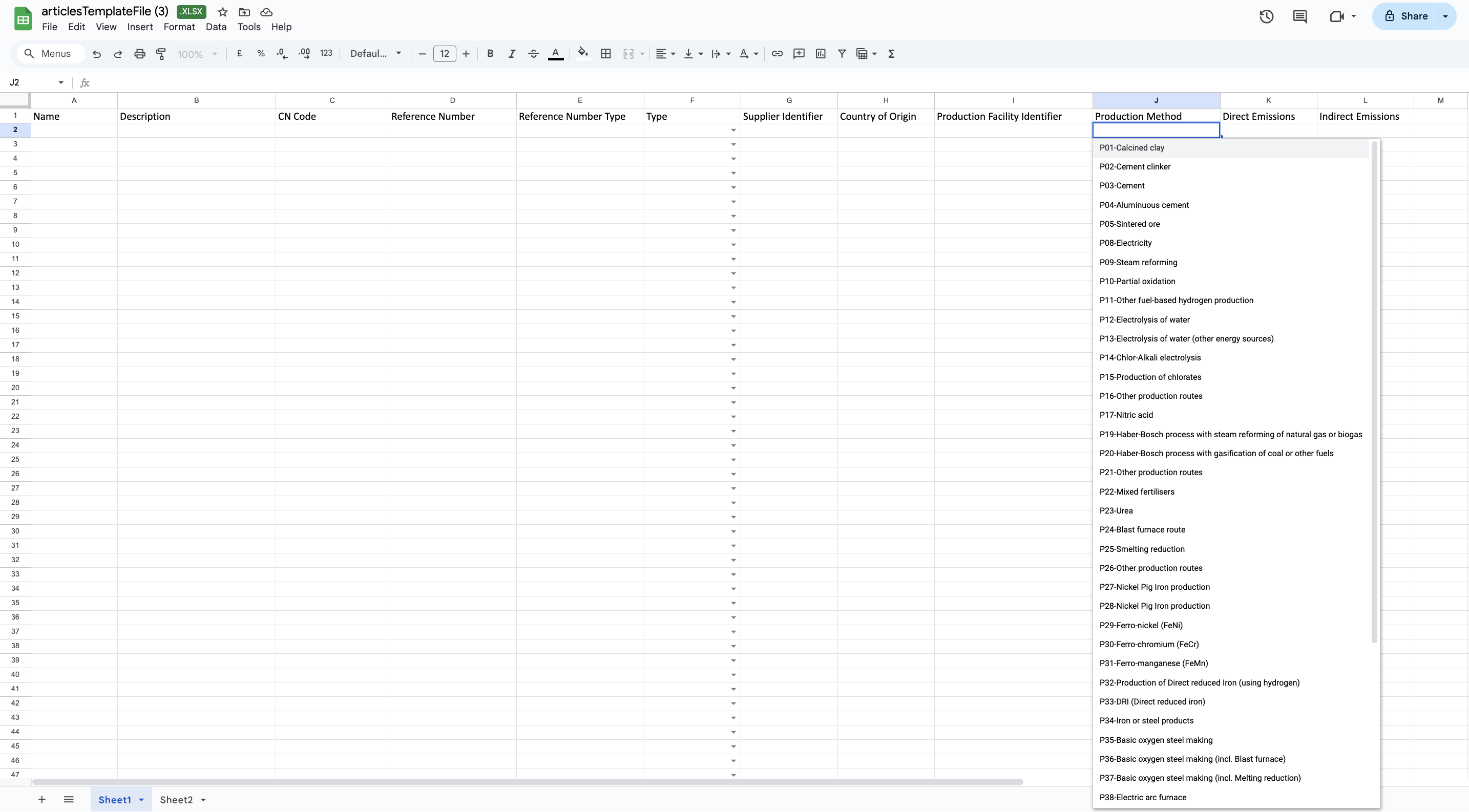
Task: Toggle strikethrough formatting
Action: coord(533,54)
